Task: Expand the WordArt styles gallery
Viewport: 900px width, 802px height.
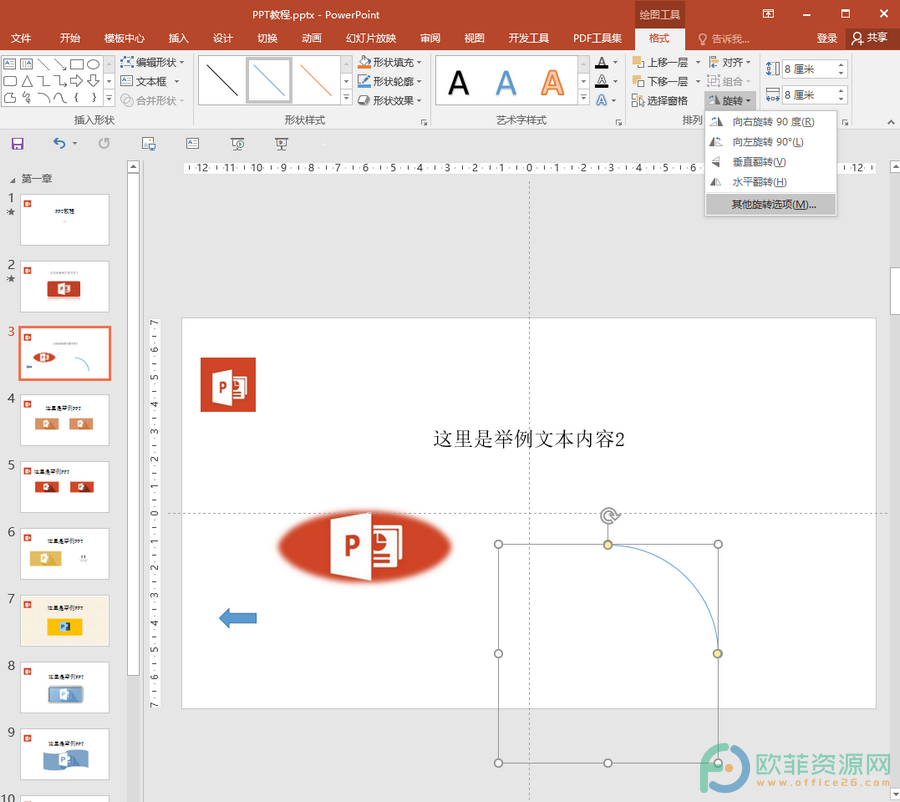Action: click(584, 98)
